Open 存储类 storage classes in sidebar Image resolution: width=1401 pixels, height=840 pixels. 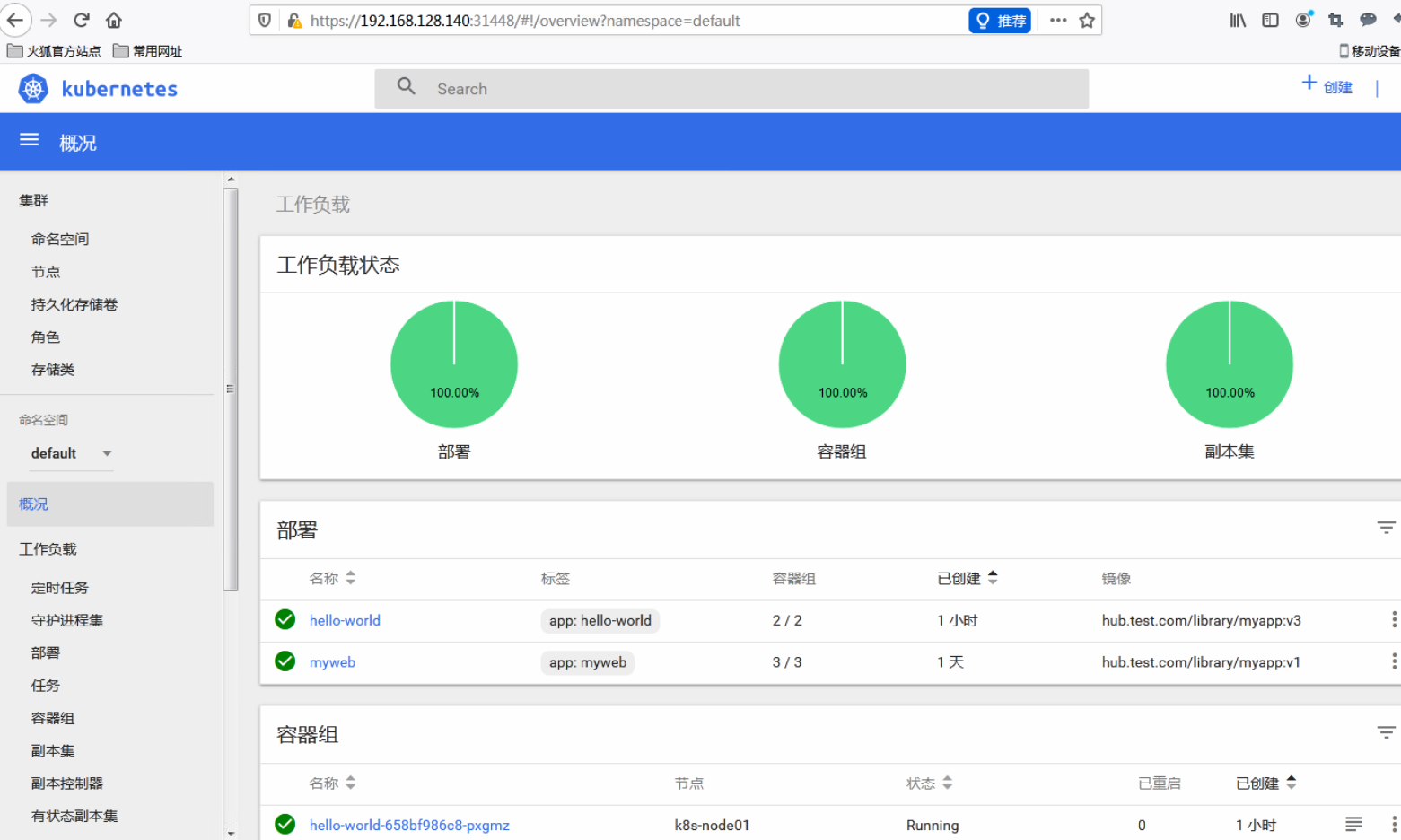coord(53,369)
